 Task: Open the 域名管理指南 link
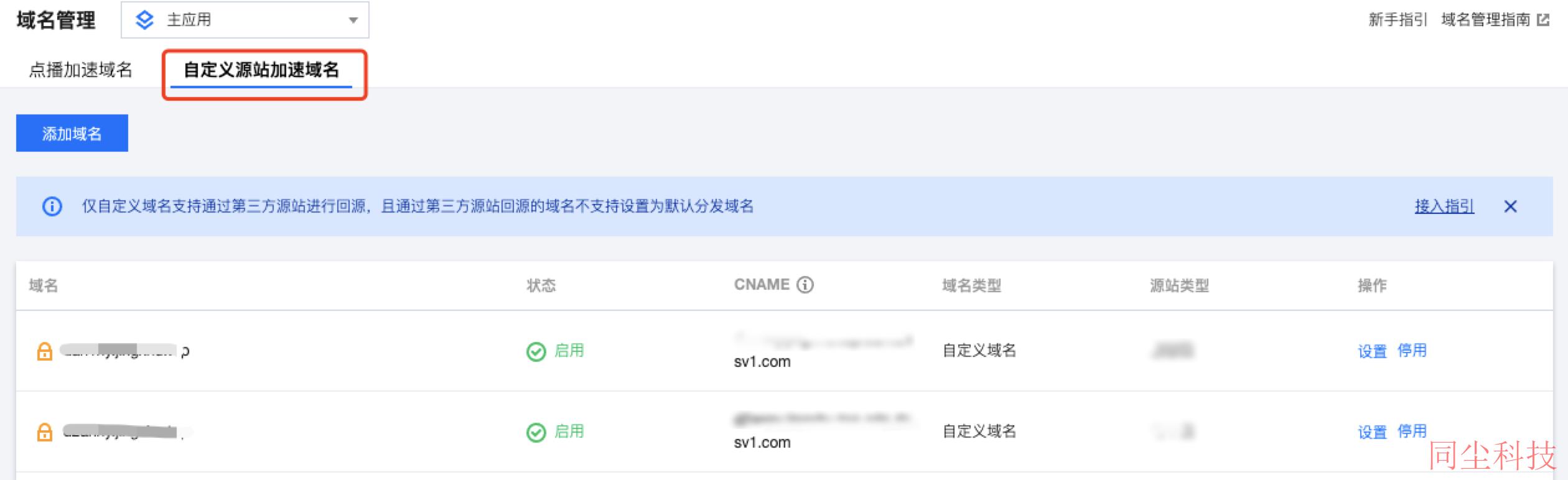point(1485,20)
